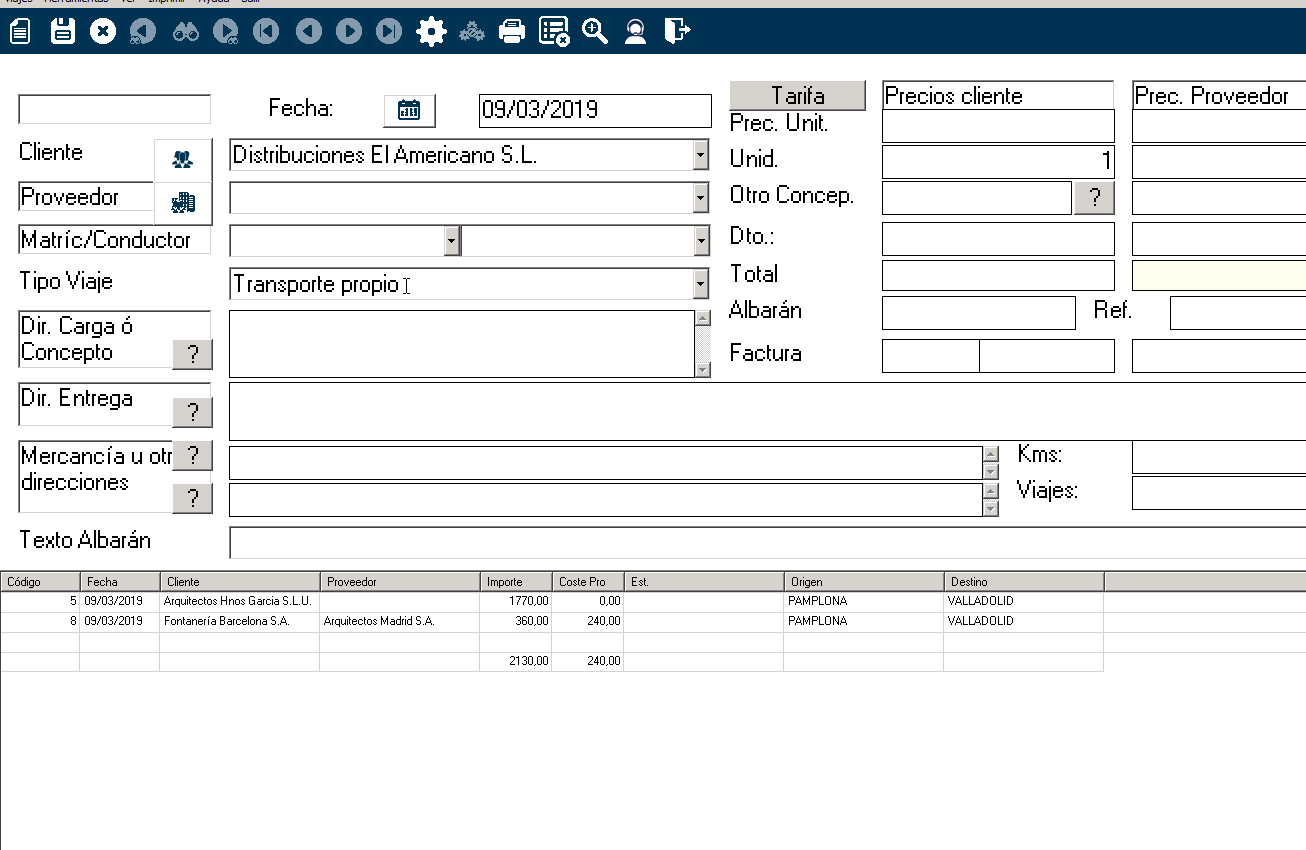Viewport: 1306px width, 850px height.
Task: Click the Cliente people icon button
Action: coord(182,159)
